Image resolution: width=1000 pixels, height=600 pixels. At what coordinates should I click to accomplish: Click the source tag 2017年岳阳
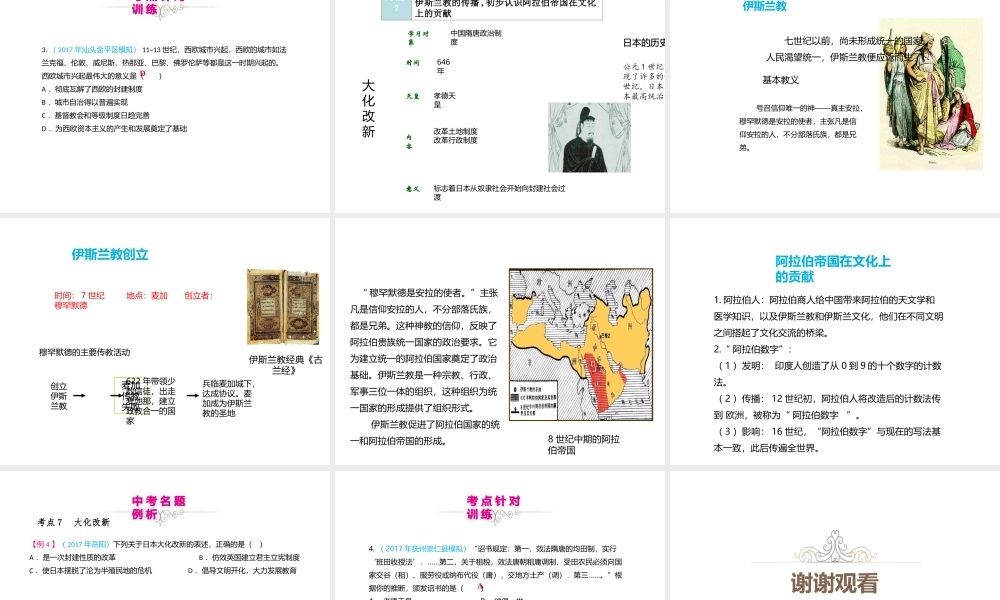click(86, 545)
